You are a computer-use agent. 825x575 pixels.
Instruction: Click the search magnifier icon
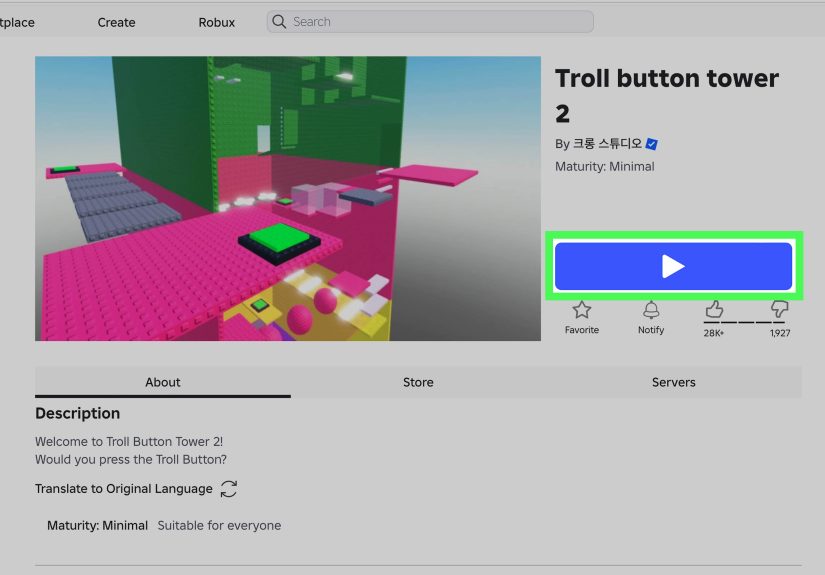pos(279,22)
